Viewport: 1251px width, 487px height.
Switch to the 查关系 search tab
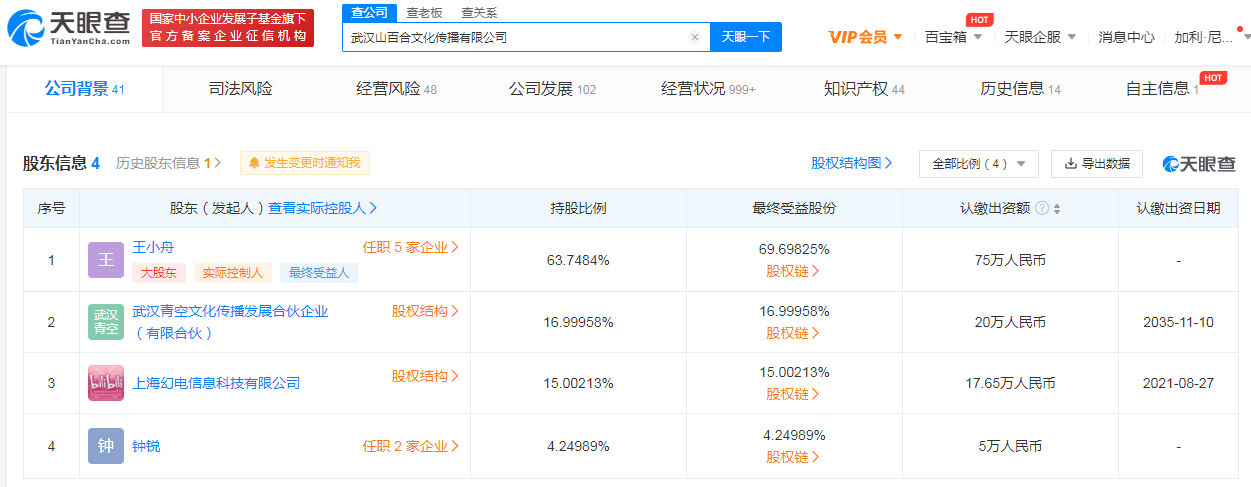479,13
